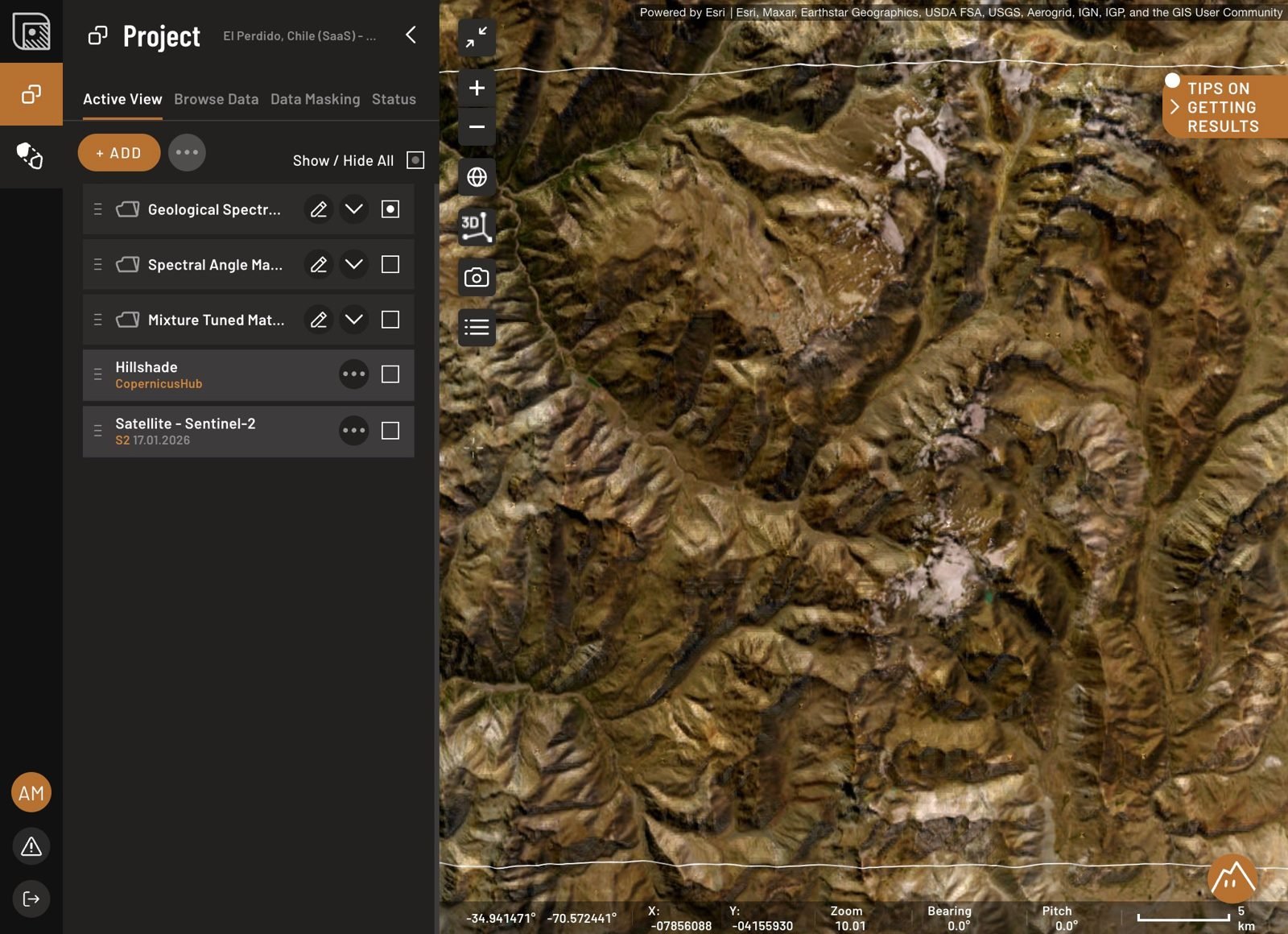
Task: Open Satellite - Sentinel-2 layer options menu
Action: [353, 431]
